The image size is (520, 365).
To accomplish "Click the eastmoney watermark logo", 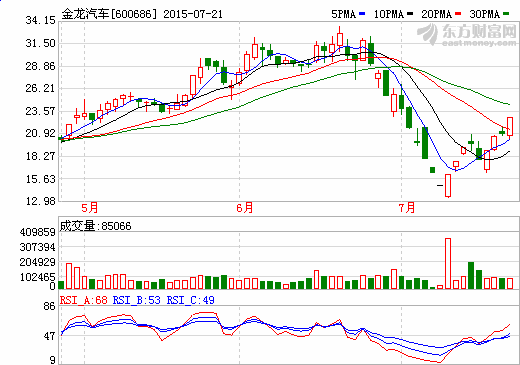I will click(467, 34).
